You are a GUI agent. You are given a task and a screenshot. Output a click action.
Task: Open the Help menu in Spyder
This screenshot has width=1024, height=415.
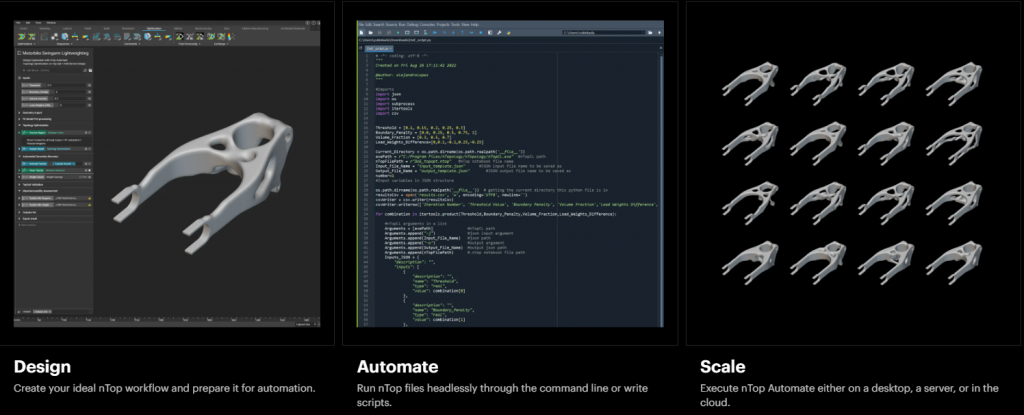pos(475,24)
